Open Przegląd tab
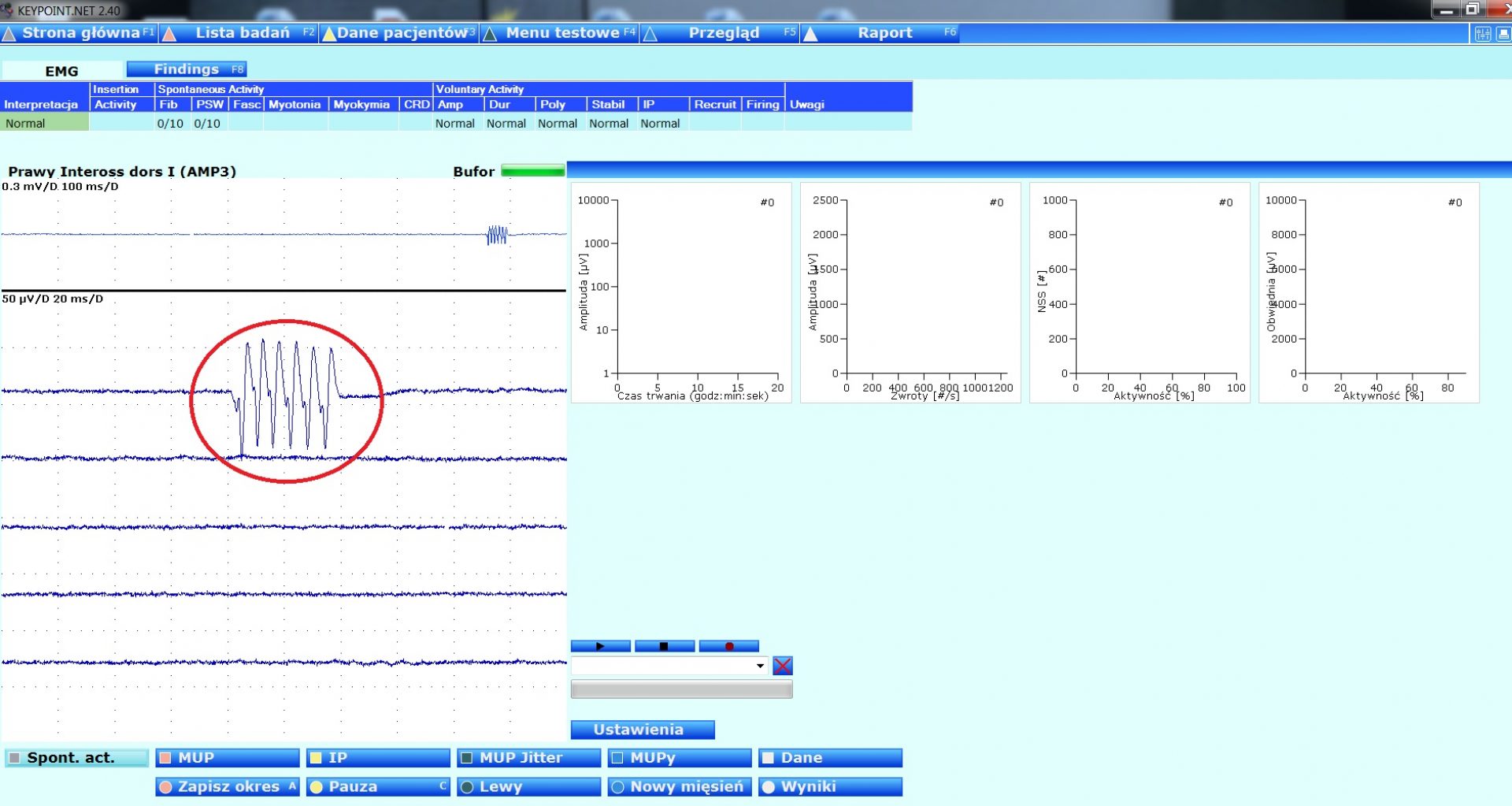The height and width of the screenshot is (806, 1512). [719, 33]
